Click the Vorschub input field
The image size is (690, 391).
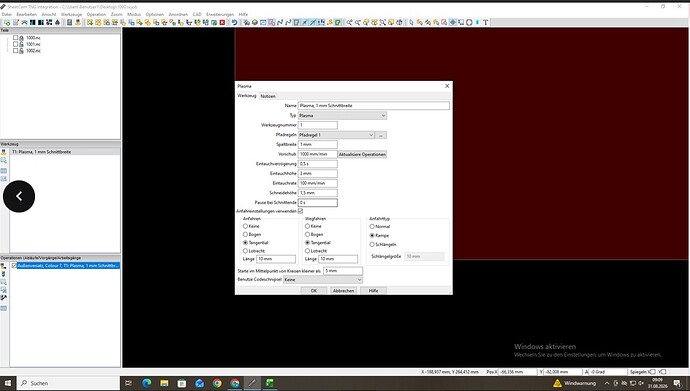[x=318, y=154]
